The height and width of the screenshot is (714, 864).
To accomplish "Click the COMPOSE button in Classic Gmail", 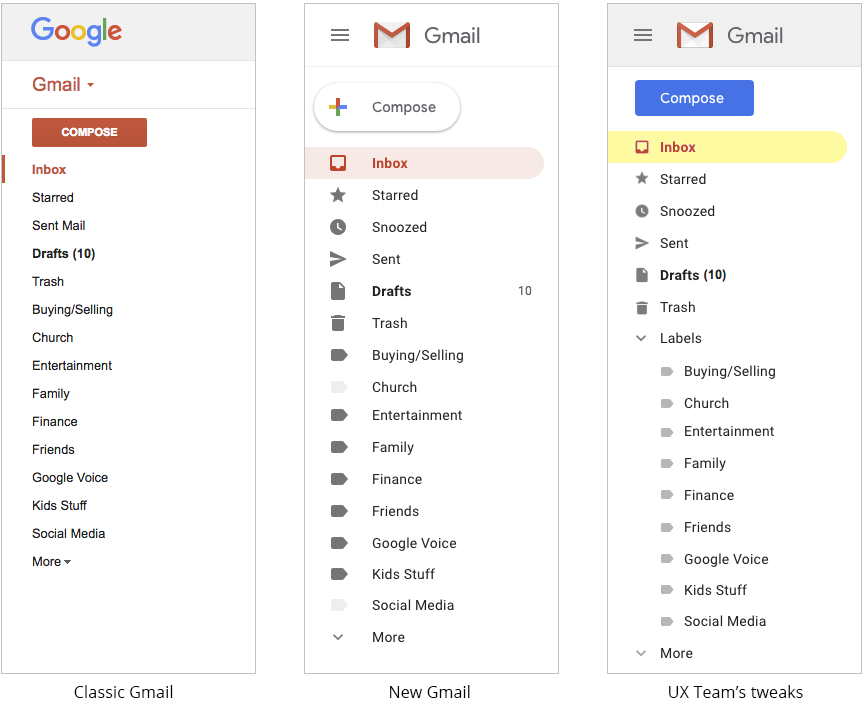I will [x=89, y=132].
